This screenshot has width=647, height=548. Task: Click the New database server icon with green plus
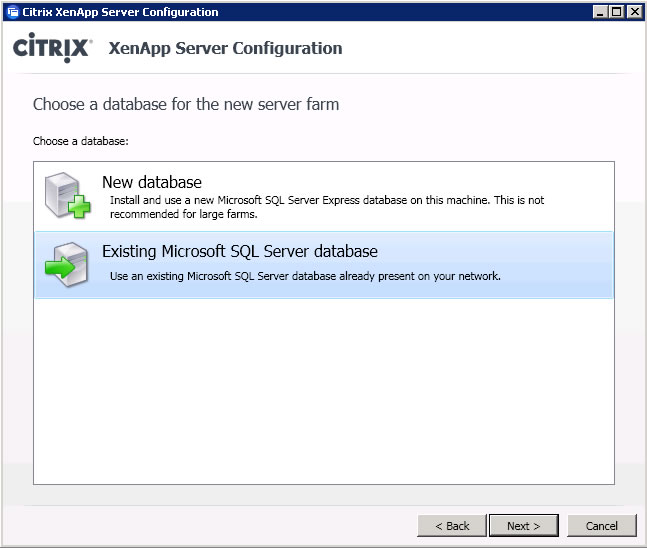[67, 195]
